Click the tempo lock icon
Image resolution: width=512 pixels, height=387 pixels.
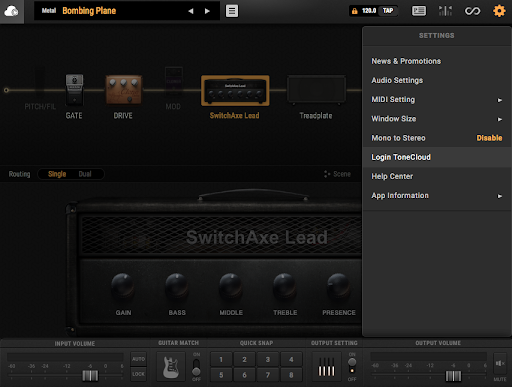[x=355, y=11]
